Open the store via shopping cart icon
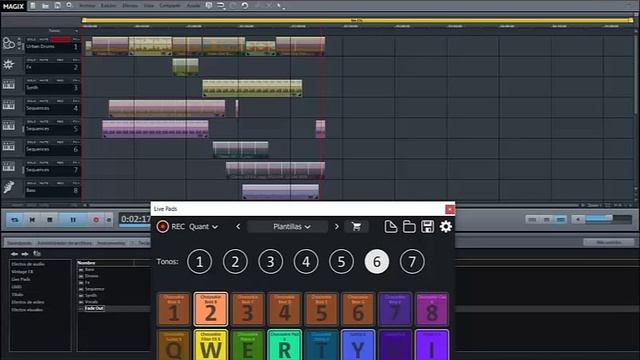640x360 pixels. coord(356,227)
